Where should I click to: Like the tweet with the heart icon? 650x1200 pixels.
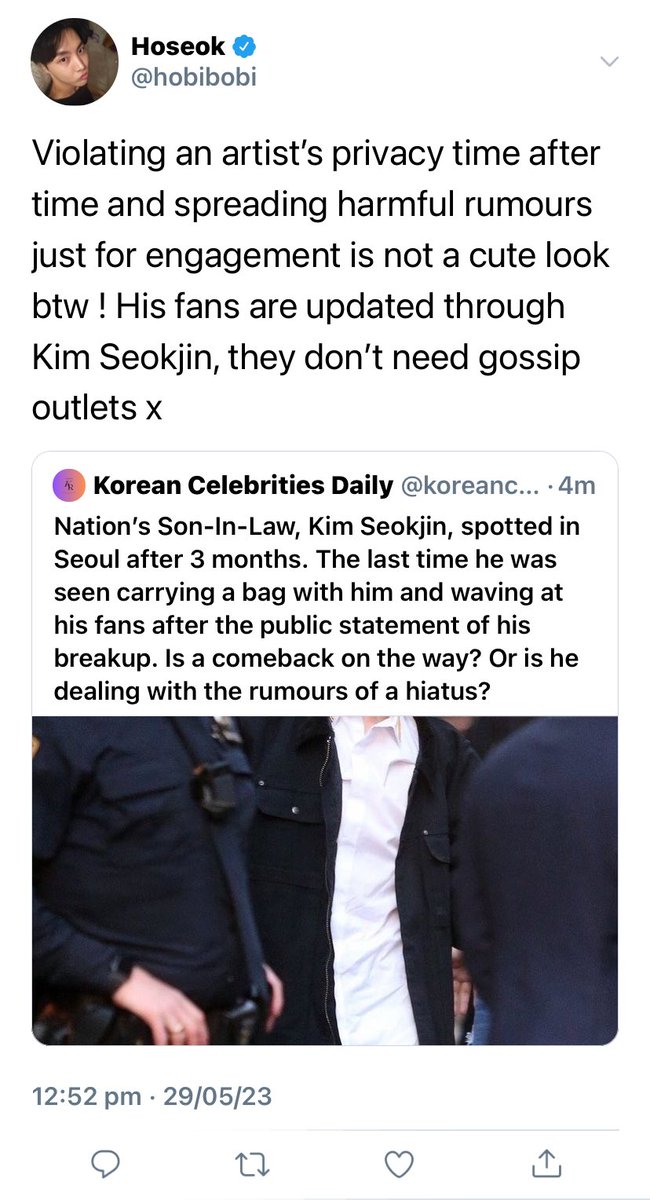click(400, 1162)
